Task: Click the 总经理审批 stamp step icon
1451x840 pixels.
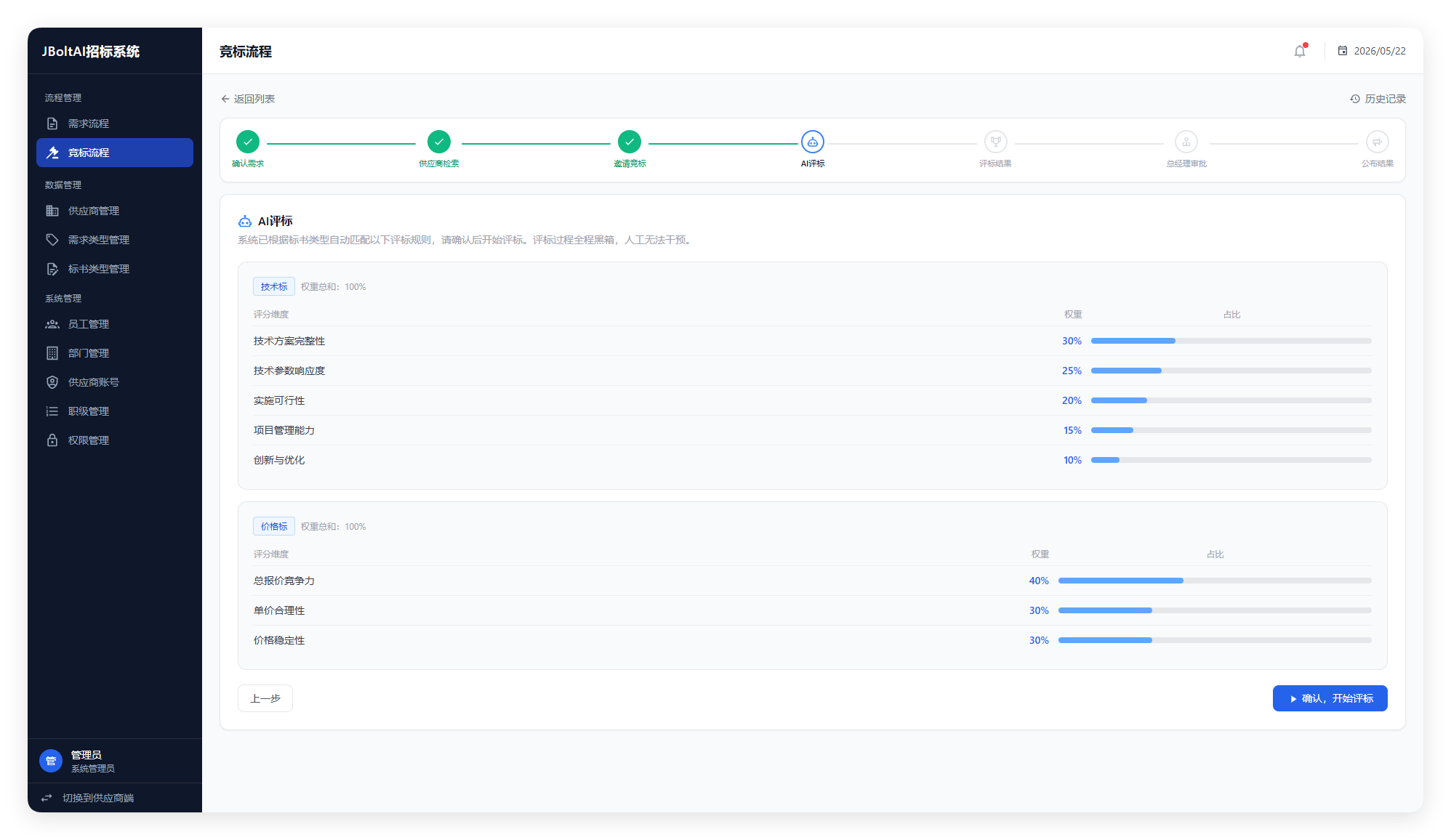Action: (x=1186, y=142)
